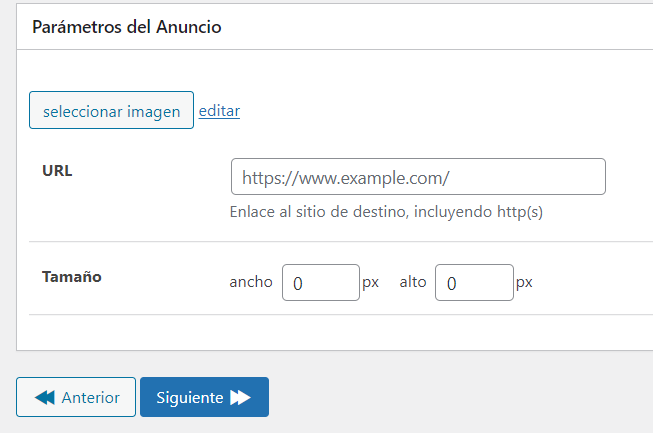Click the 'alto' height input box
This screenshot has width=653, height=433.
click(x=474, y=282)
